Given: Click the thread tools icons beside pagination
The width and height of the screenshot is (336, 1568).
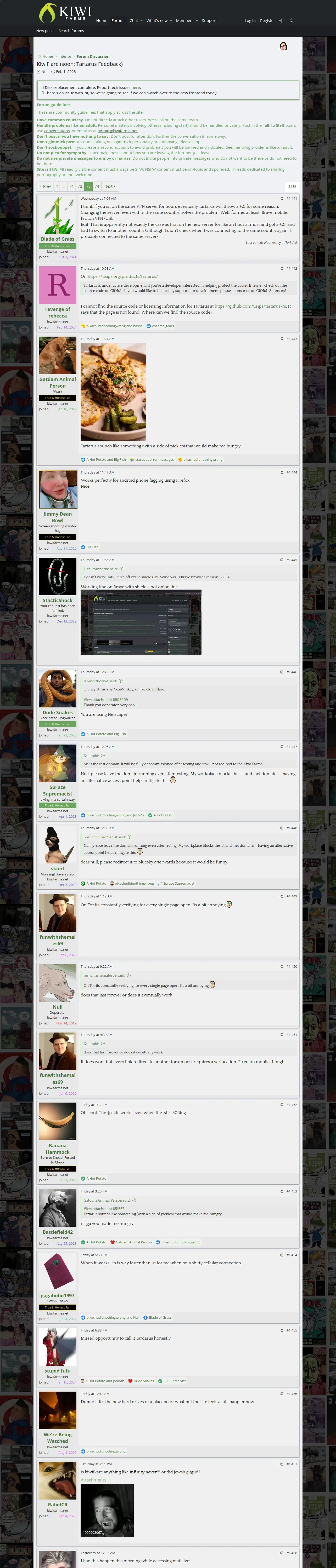Looking at the screenshot, I should click(x=292, y=186).
